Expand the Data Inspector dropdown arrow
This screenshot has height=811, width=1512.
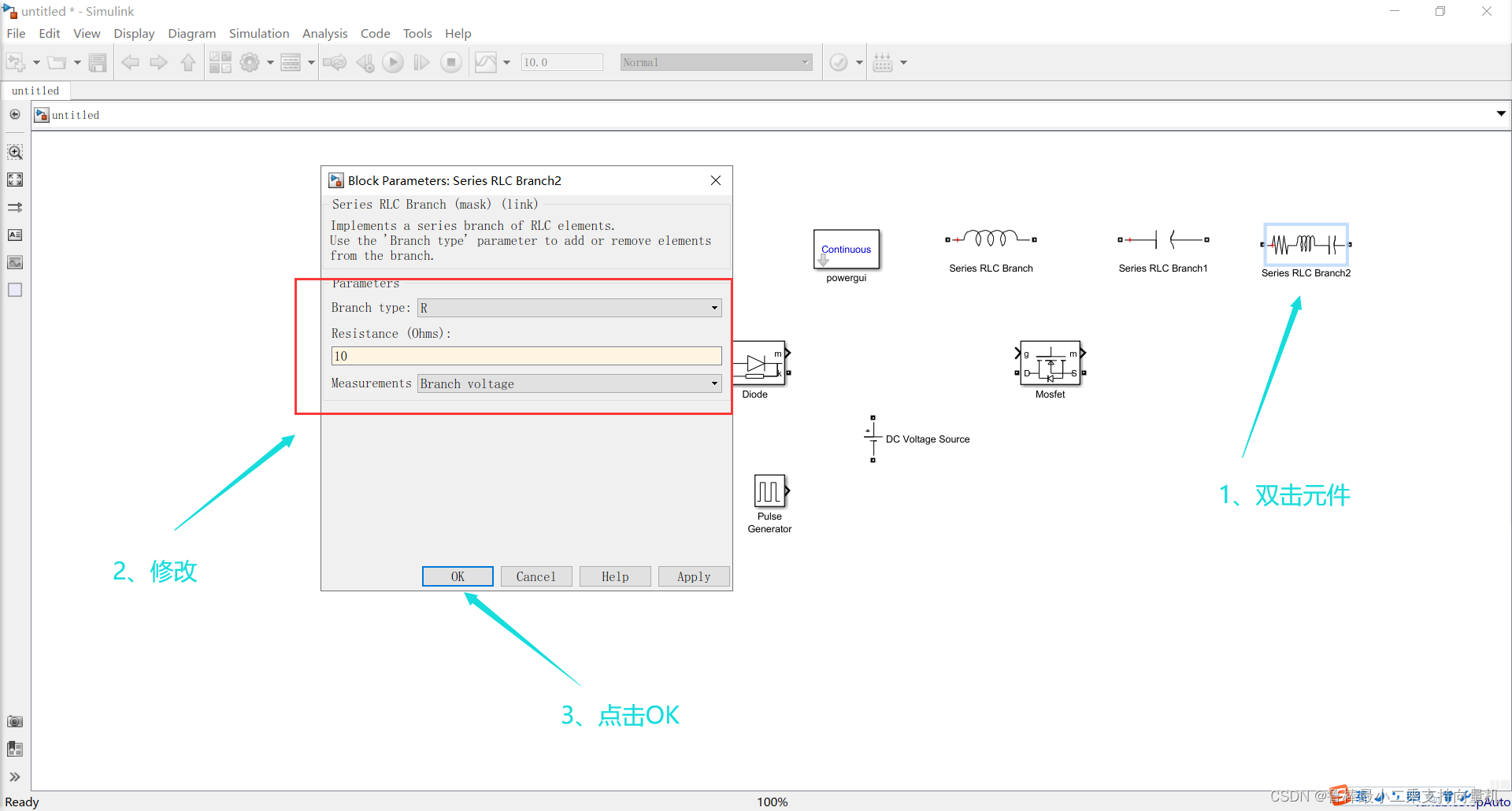506,62
